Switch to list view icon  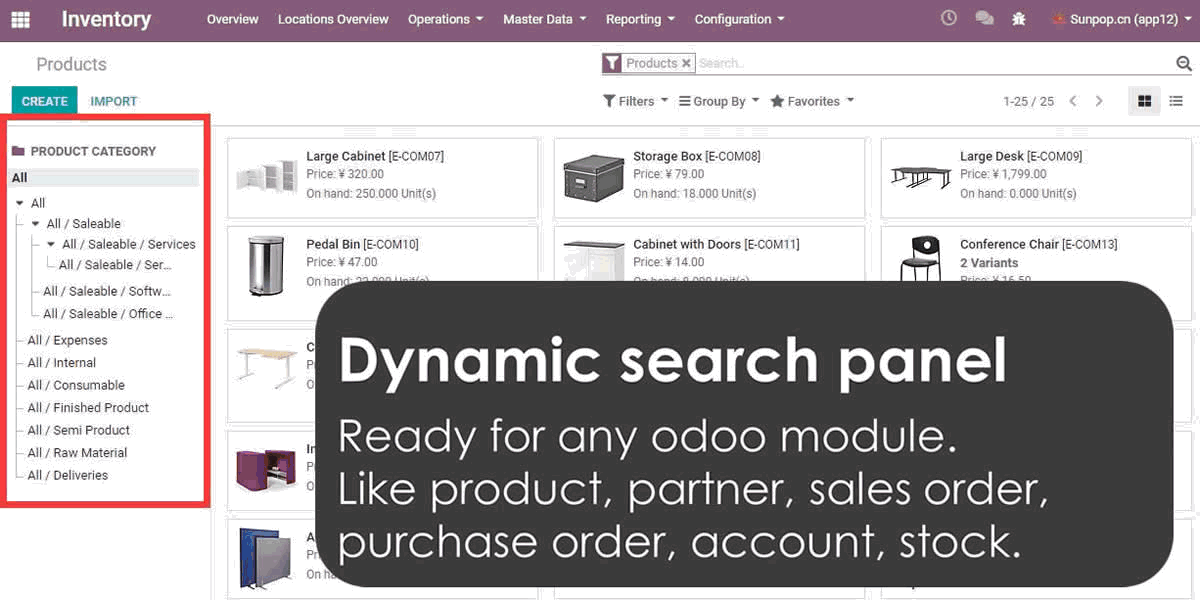pyautogui.click(x=1176, y=101)
